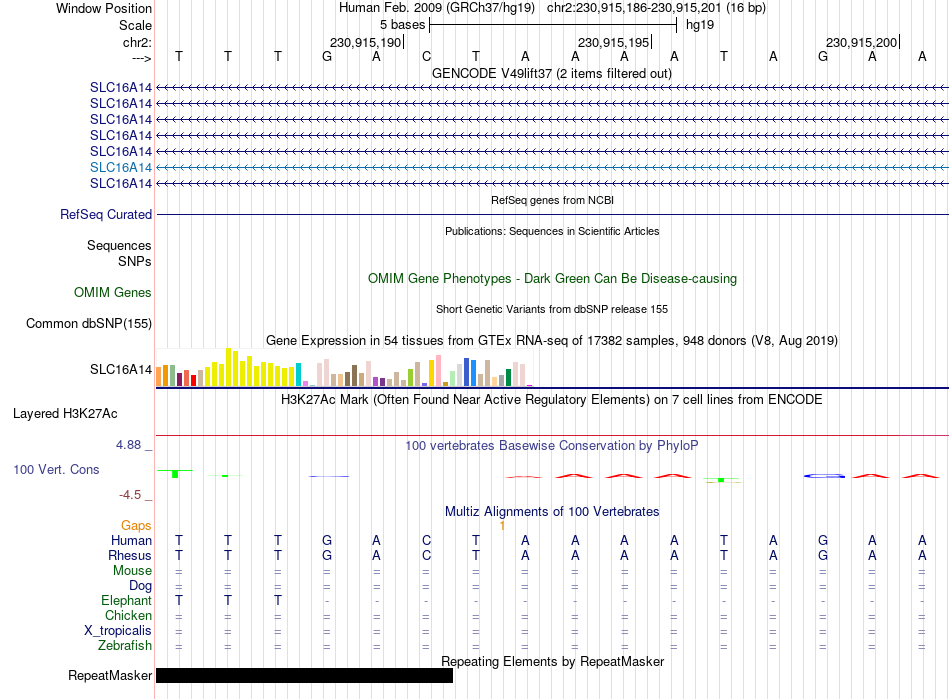Open the RefSeq genes from NCBI title
The image size is (950, 699).
coord(552,200)
